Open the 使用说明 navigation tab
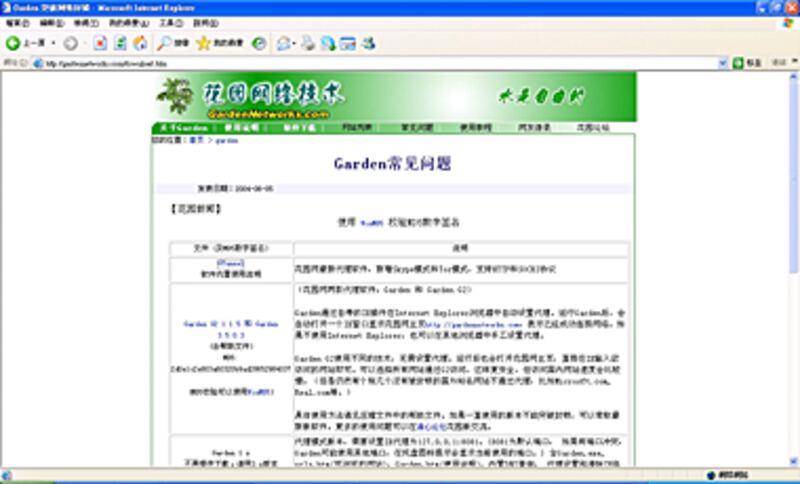This screenshot has width=800, height=484. point(242,128)
